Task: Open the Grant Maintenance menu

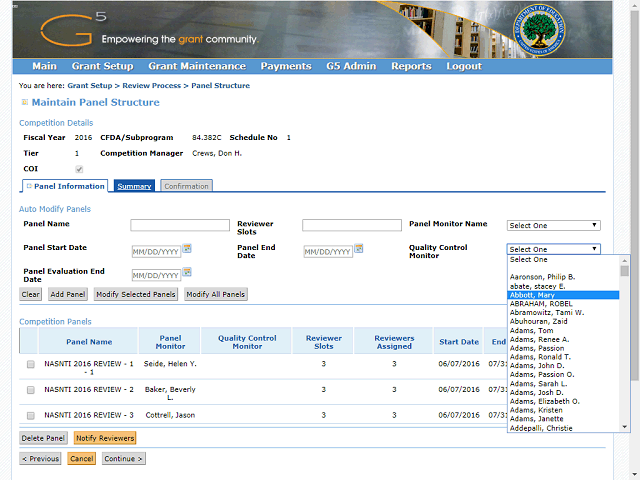Action: (197, 66)
